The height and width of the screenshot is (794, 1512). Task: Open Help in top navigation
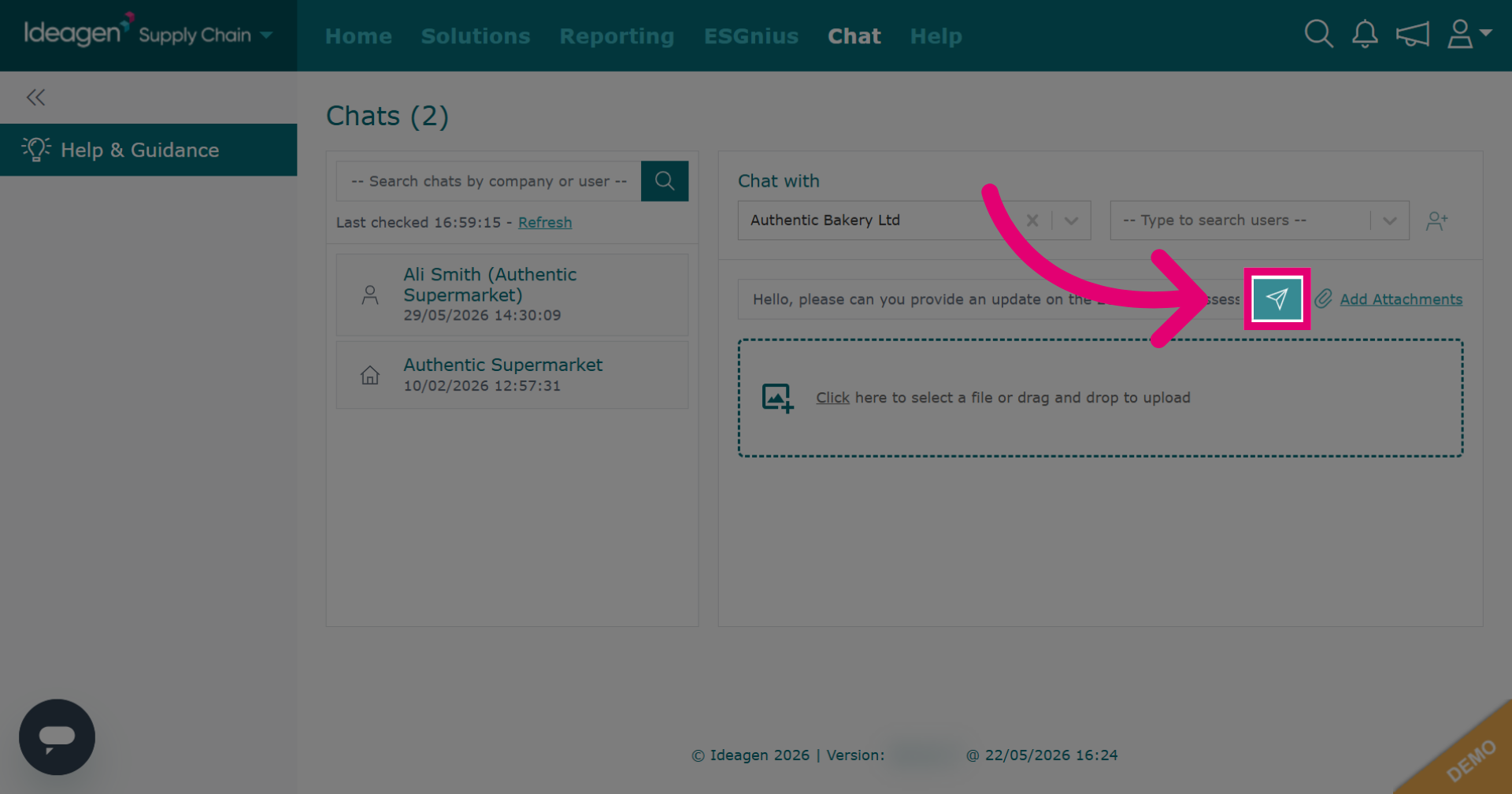point(936,36)
